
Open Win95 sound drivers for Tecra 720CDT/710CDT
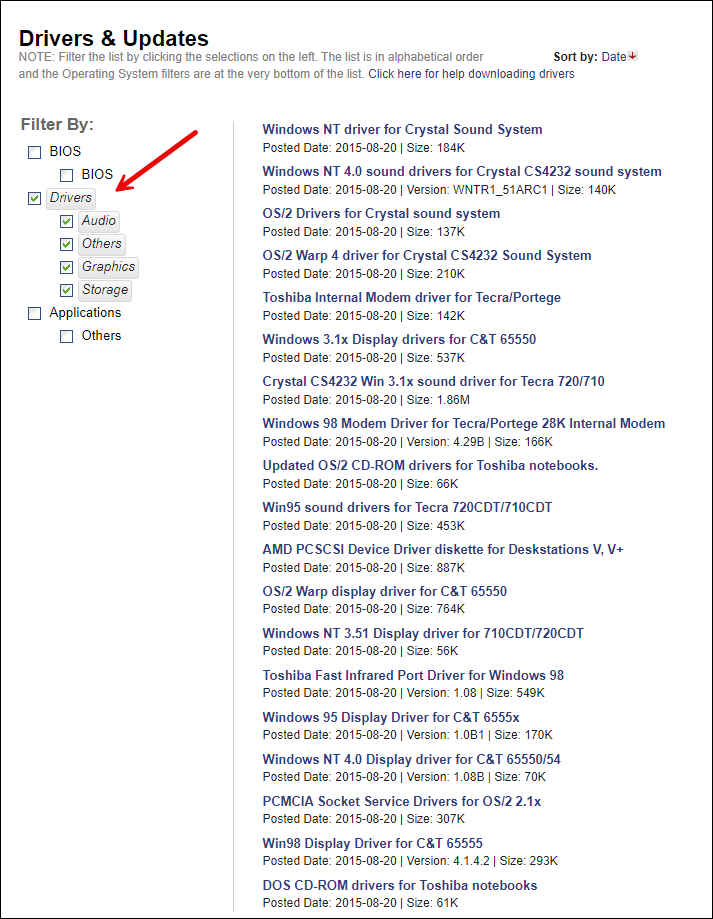(407, 507)
